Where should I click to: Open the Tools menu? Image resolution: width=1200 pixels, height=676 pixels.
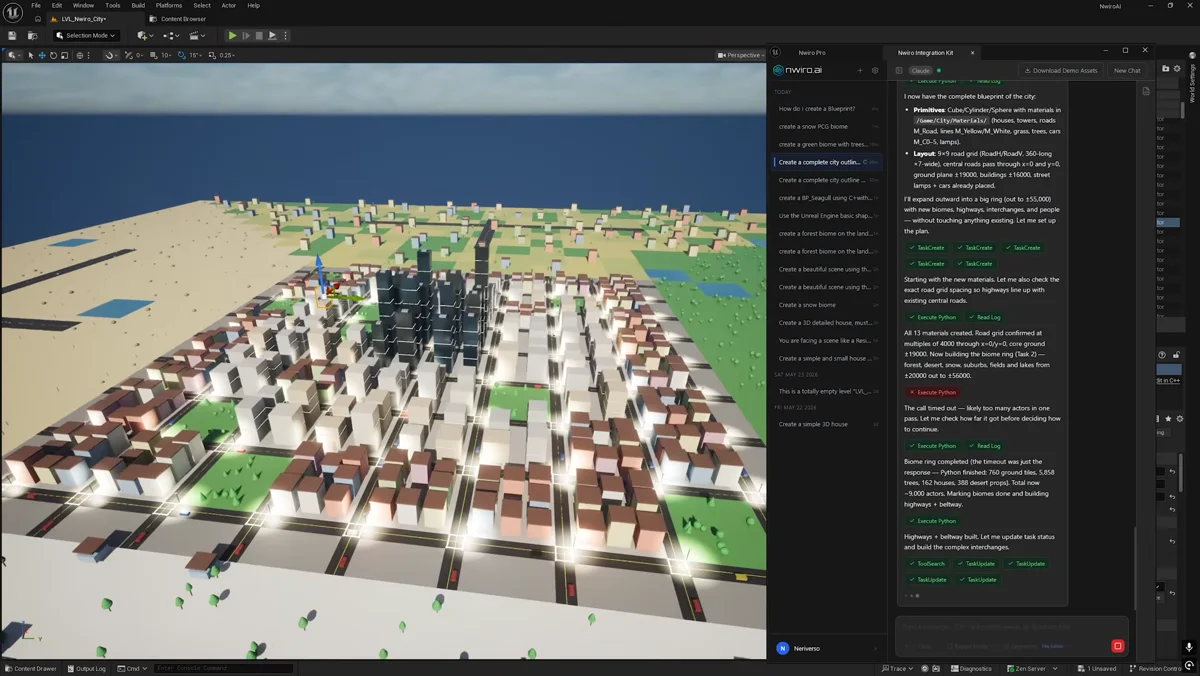(x=113, y=5)
